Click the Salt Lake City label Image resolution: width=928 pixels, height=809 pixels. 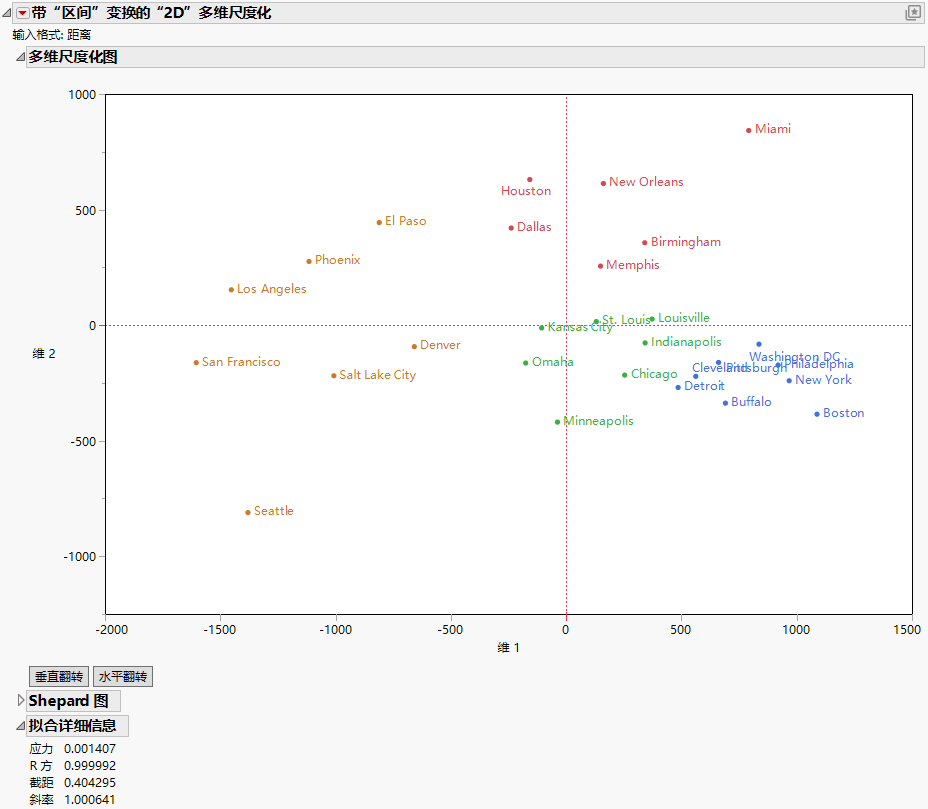click(378, 375)
